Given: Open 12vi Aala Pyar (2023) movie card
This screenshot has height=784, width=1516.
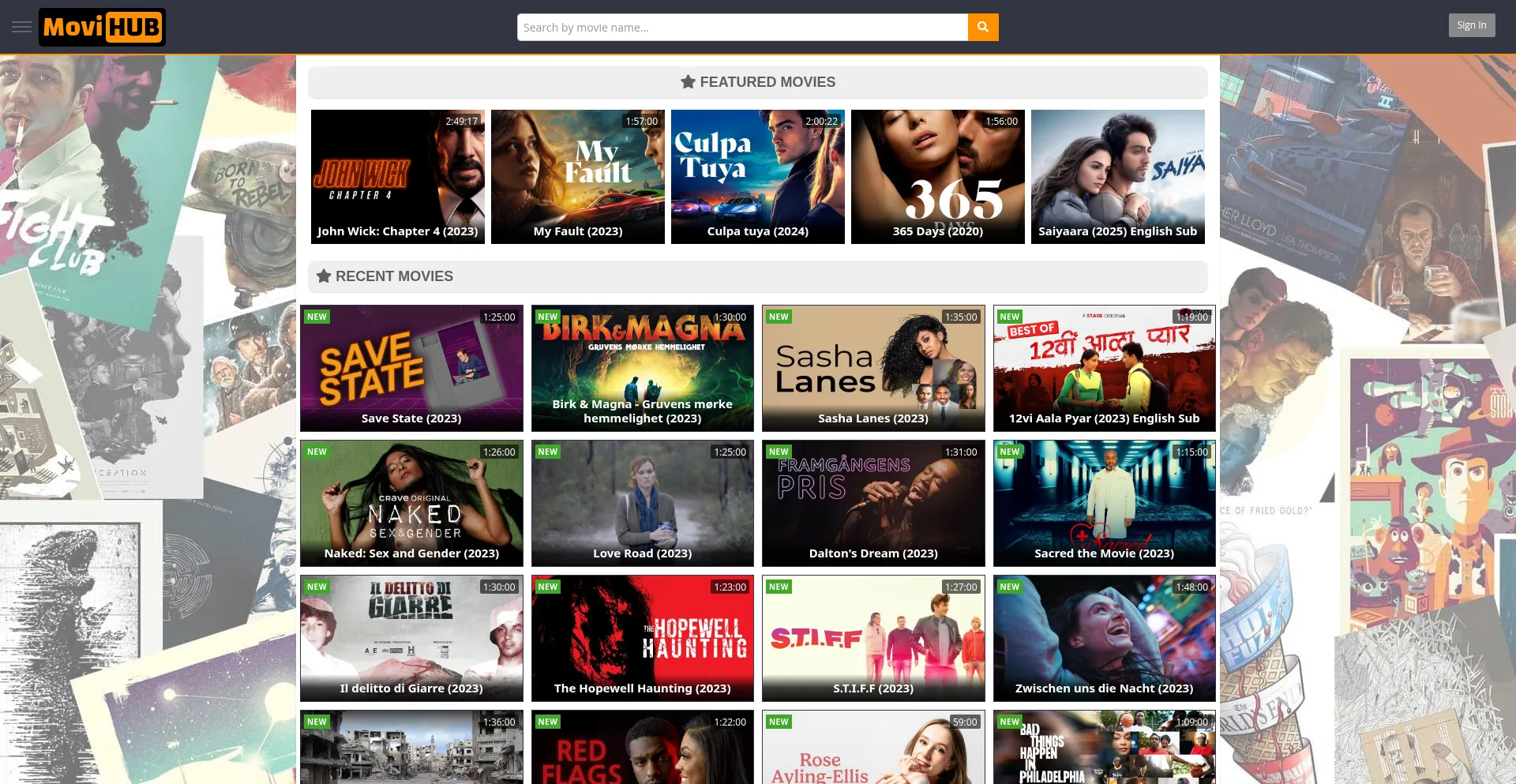Looking at the screenshot, I should click(1105, 368).
